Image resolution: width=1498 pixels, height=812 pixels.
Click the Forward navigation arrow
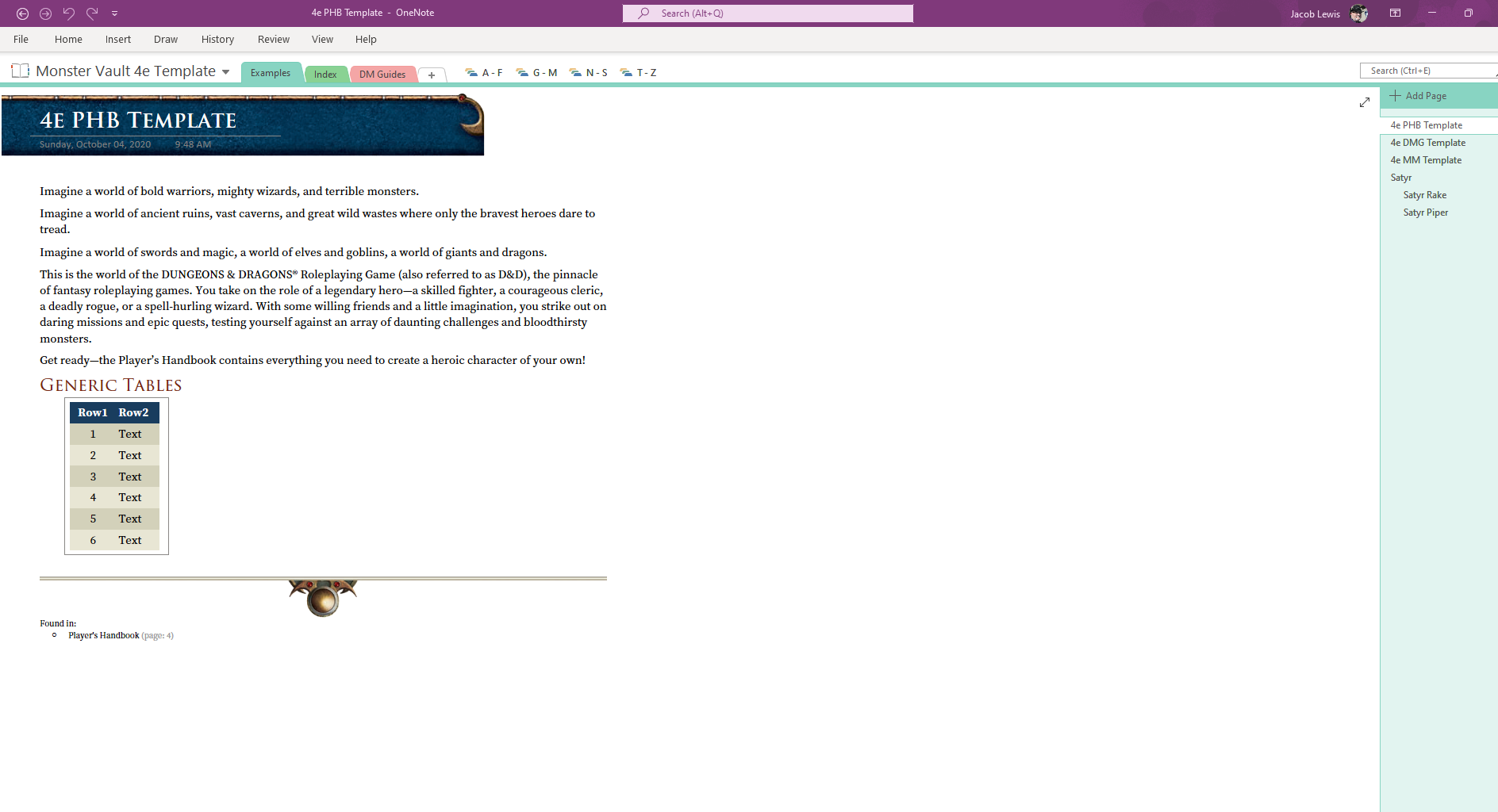coord(45,13)
